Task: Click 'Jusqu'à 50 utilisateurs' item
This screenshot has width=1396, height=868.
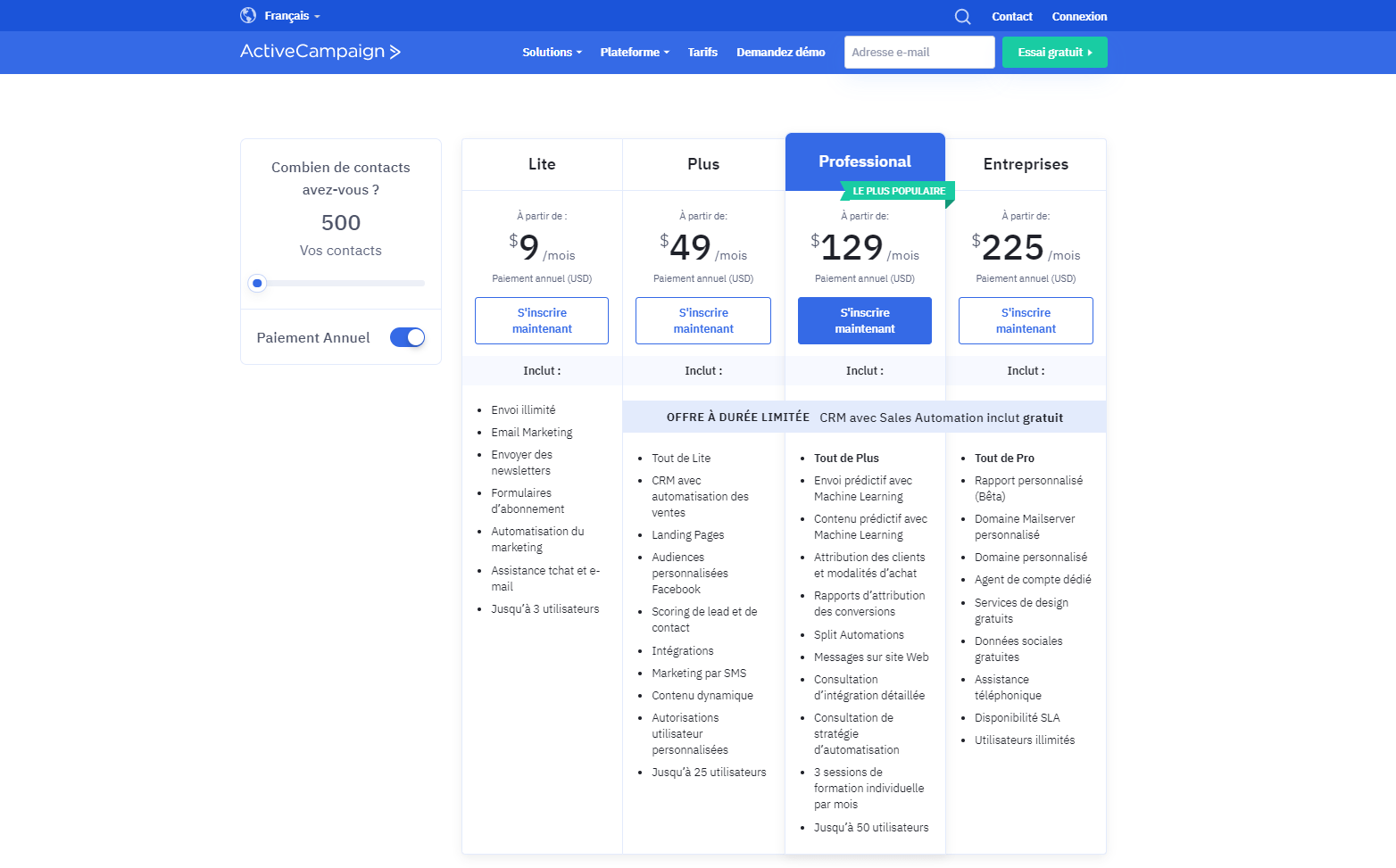Action: tap(871, 828)
